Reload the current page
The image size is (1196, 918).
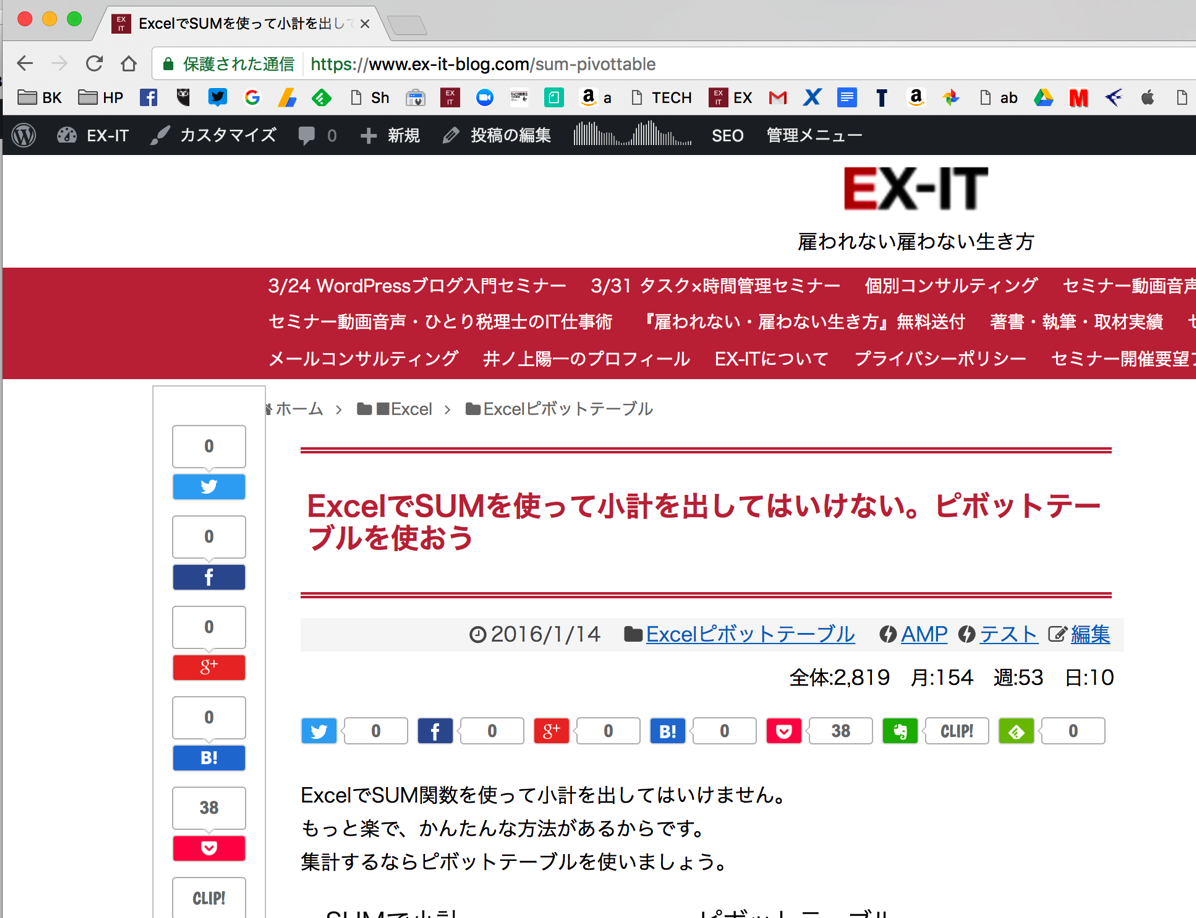coord(94,63)
